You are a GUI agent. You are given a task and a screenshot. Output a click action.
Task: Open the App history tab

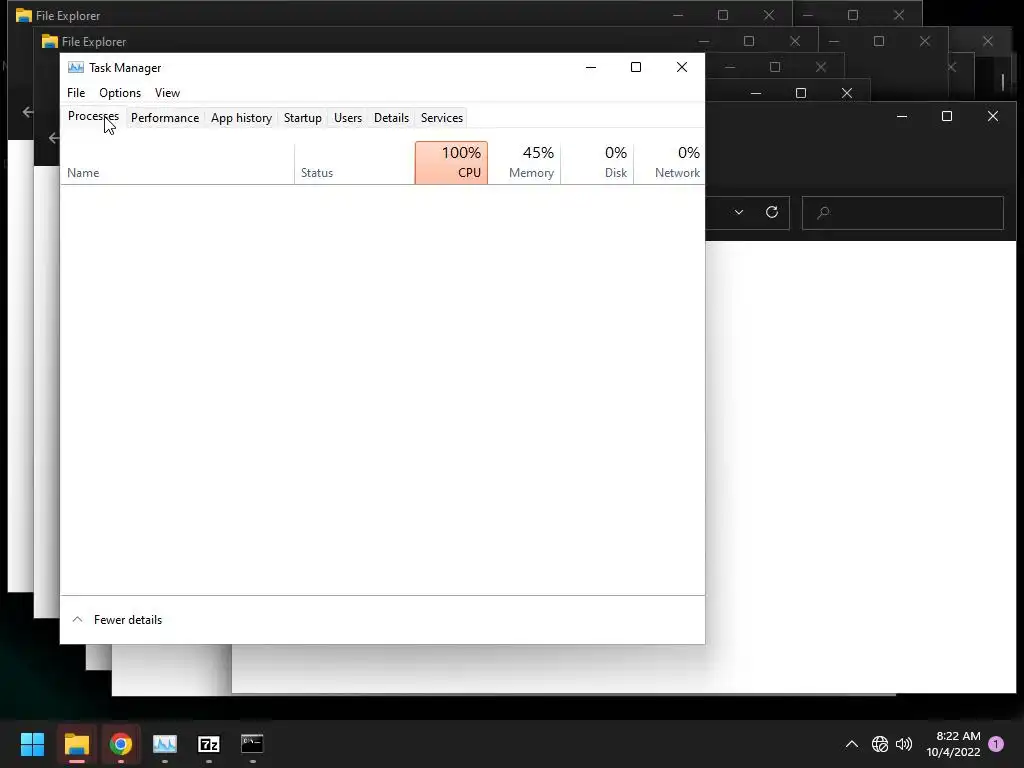[x=241, y=118]
